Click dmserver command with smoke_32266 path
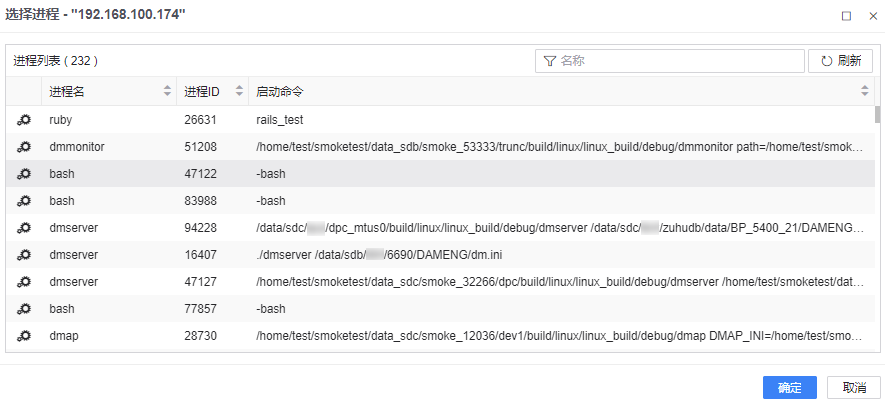885x404 pixels. point(559,282)
